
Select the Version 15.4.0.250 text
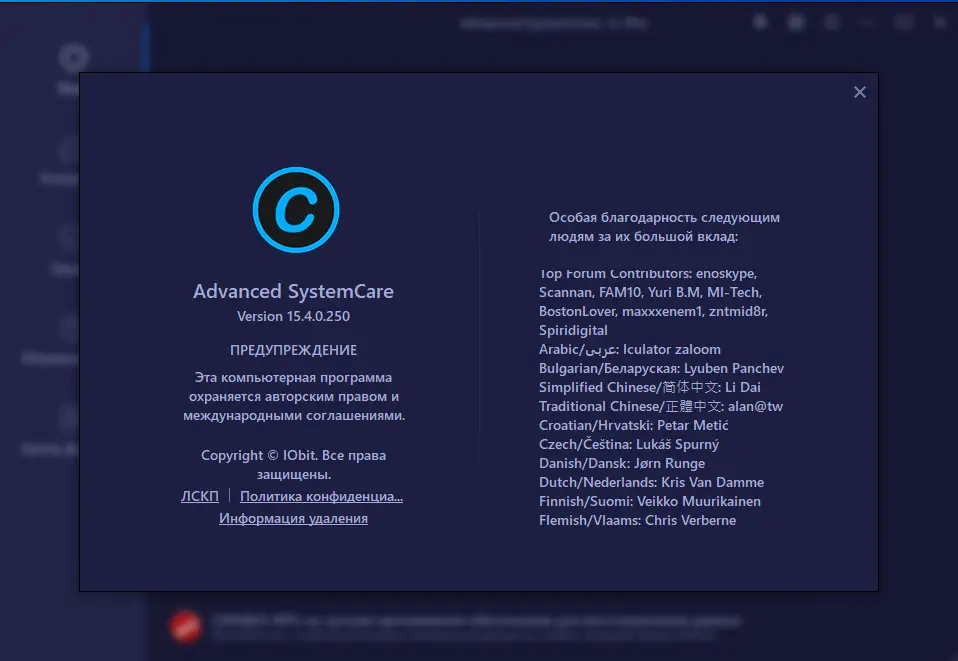pos(293,316)
